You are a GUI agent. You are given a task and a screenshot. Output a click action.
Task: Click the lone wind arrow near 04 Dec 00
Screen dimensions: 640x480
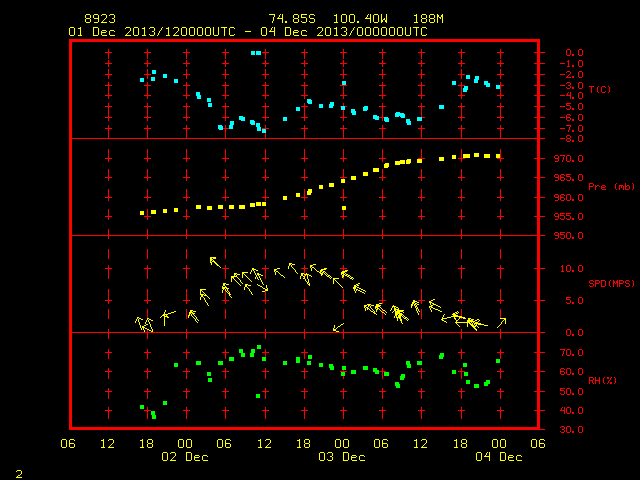(x=502, y=322)
